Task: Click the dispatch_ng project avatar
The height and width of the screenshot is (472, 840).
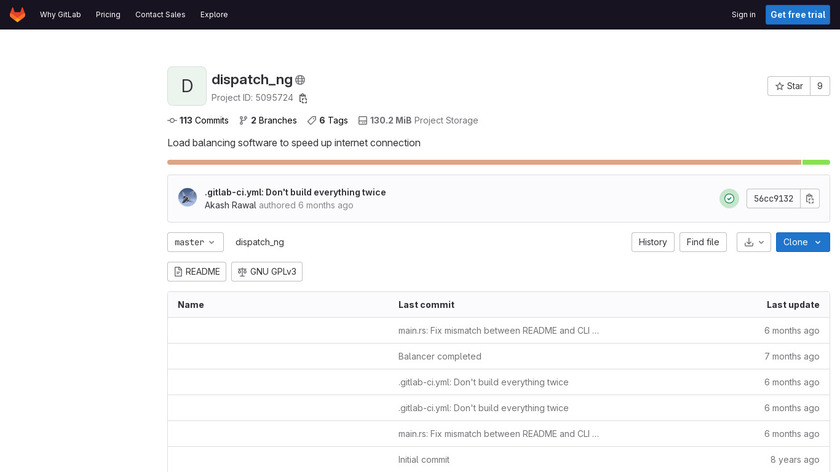Action: point(186,86)
